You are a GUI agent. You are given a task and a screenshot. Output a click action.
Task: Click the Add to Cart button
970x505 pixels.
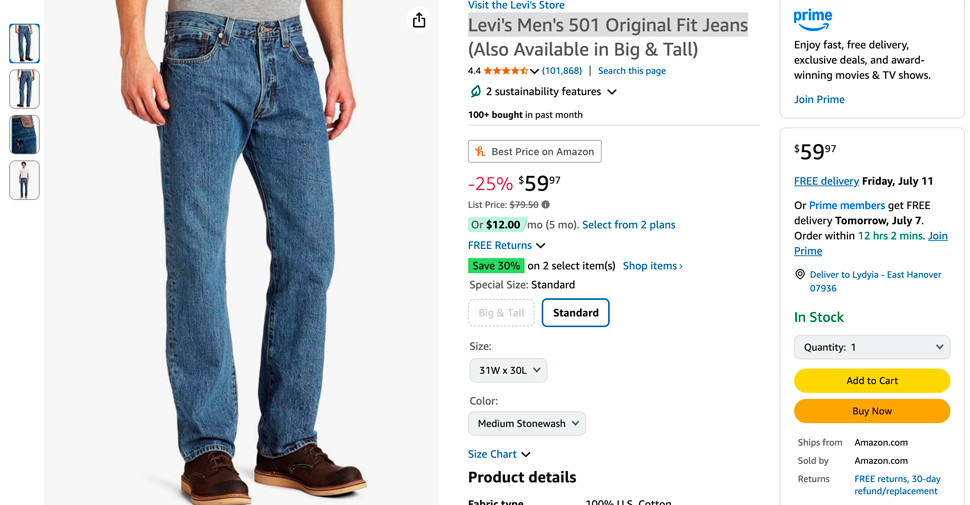(872, 380)
